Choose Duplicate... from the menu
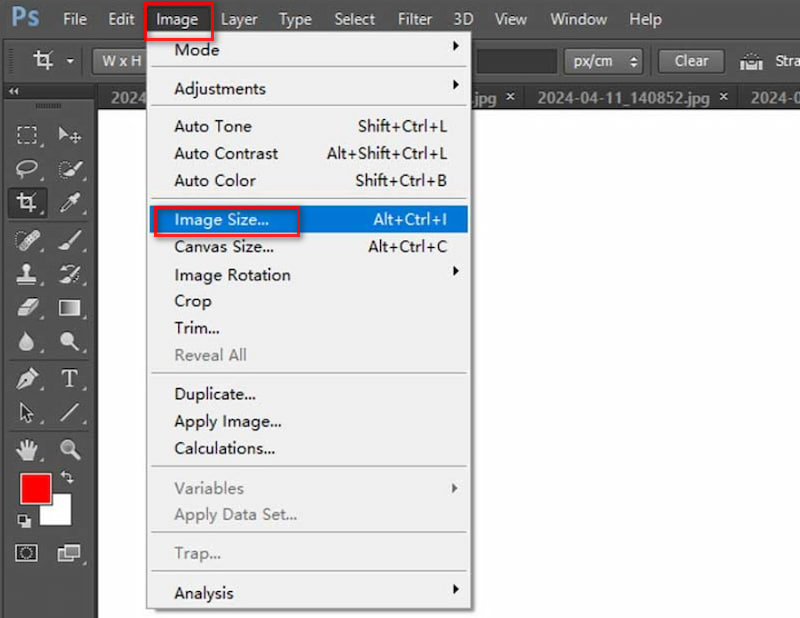Image resolution: width=800 pixels, height=618 pixels. point(309,394)
